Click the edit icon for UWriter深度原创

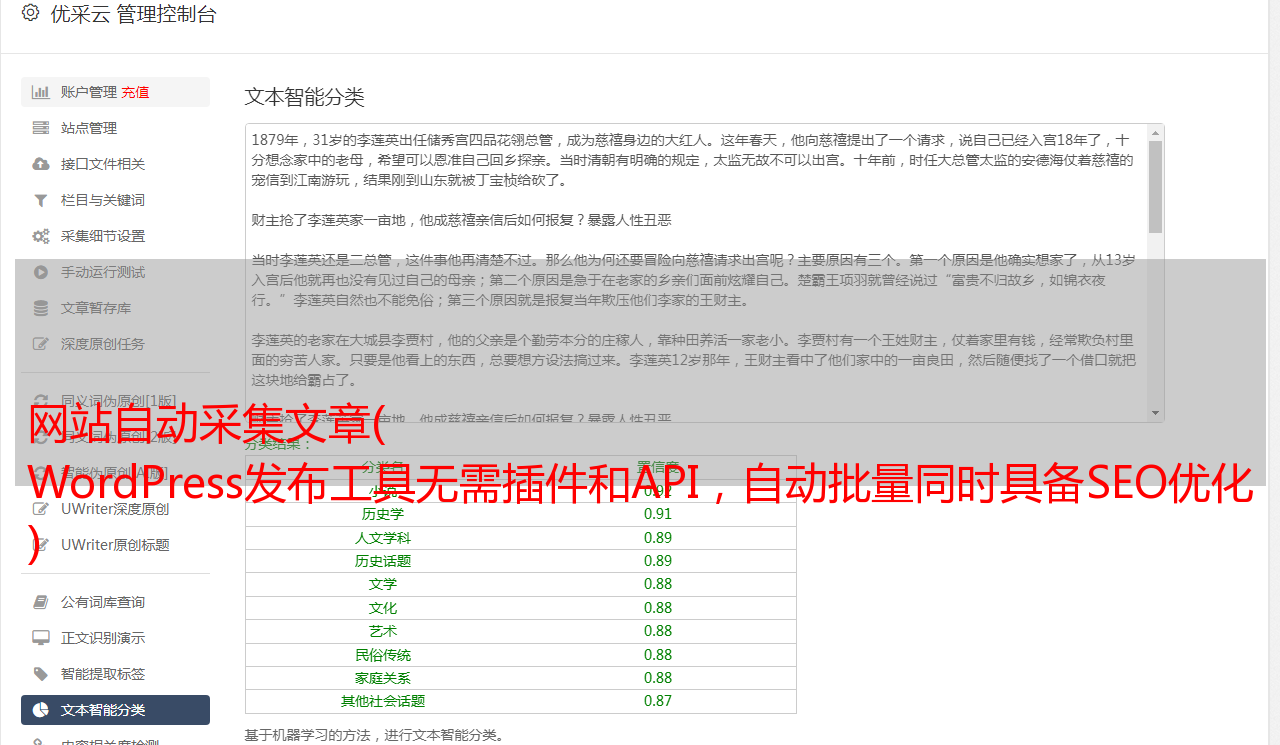click(41, 509)
